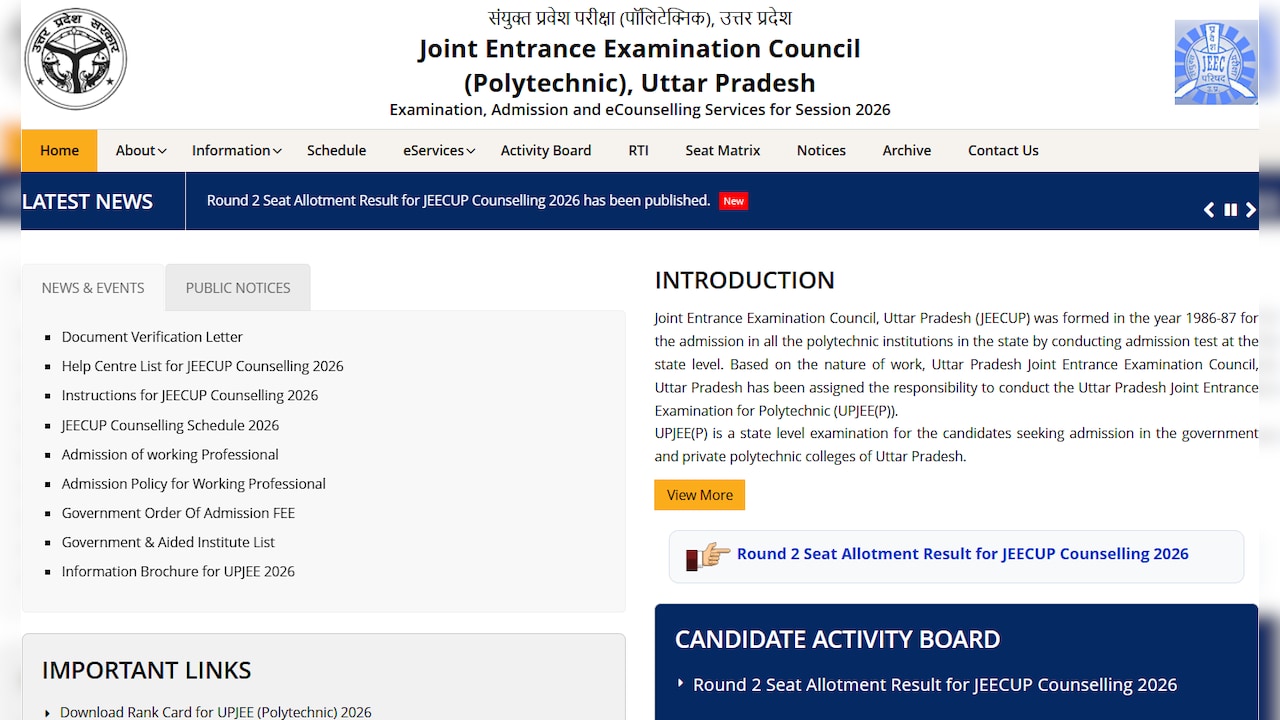Open JEECUP Counselling Schedule 2026 link
This screenshot has height=720, width=1280.
pyautogui.click(x=170, y=425)
